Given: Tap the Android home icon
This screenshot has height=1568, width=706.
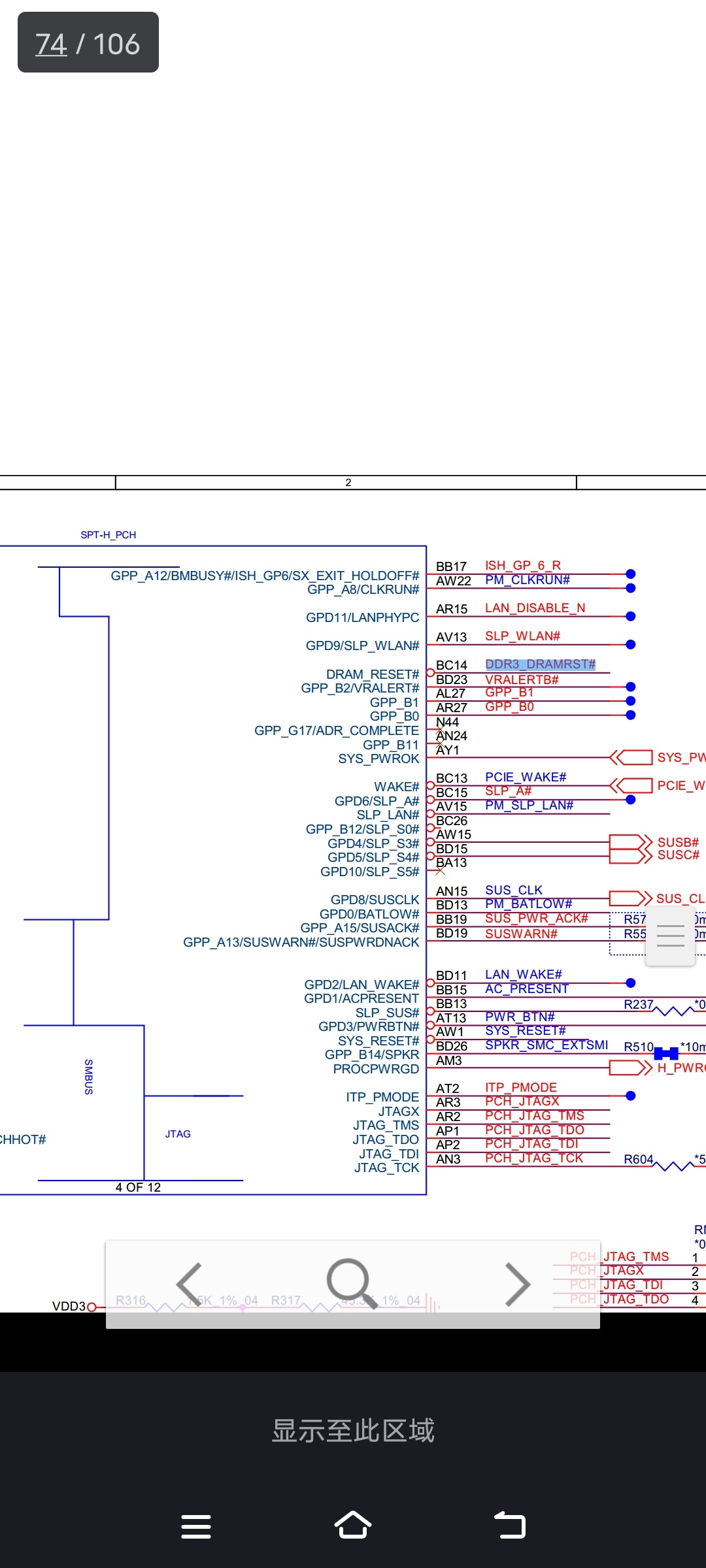Looking at the screenshot, I should [x=353, y=1525].
